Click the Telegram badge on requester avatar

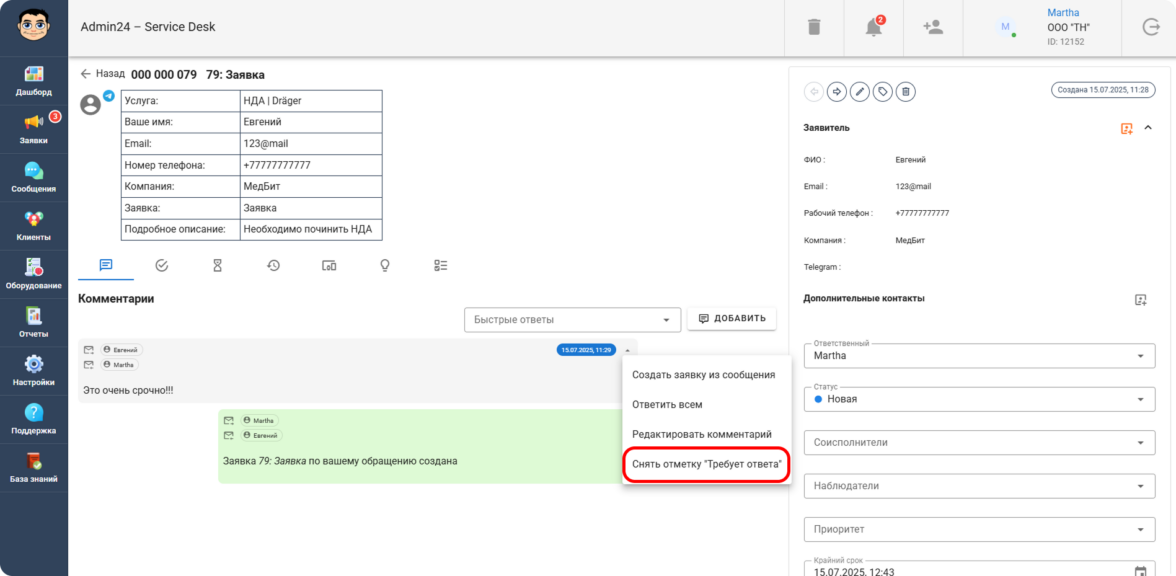click(109, 95)
